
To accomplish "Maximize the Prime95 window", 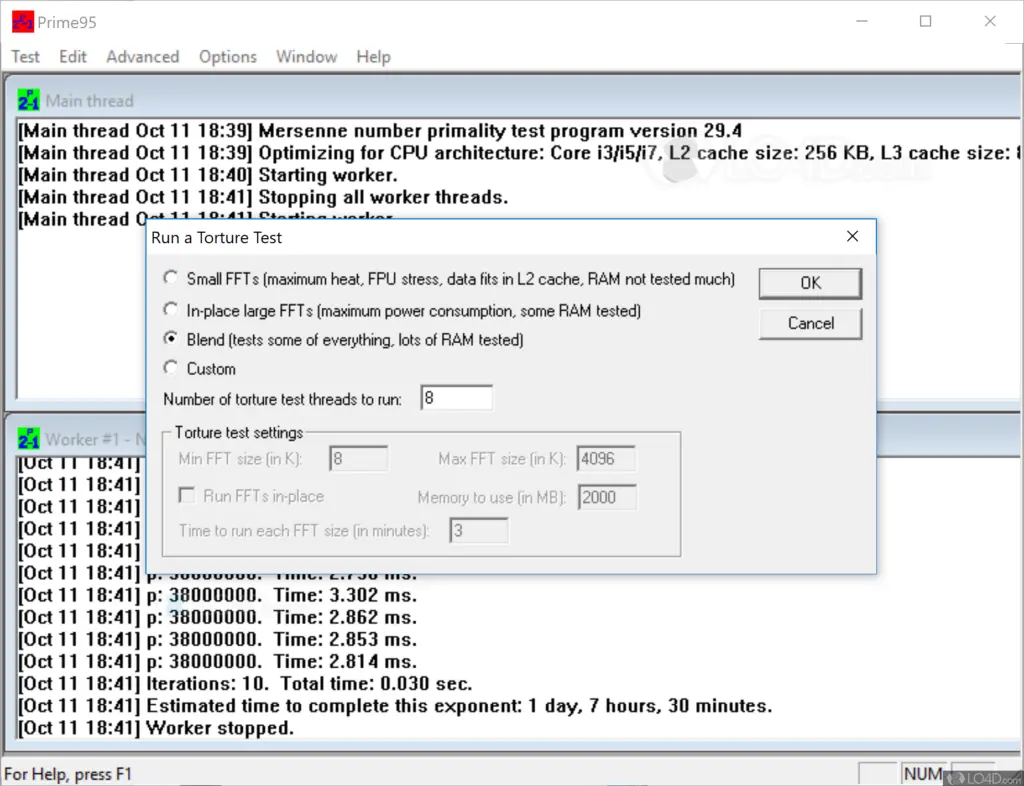I will point(925,22).
